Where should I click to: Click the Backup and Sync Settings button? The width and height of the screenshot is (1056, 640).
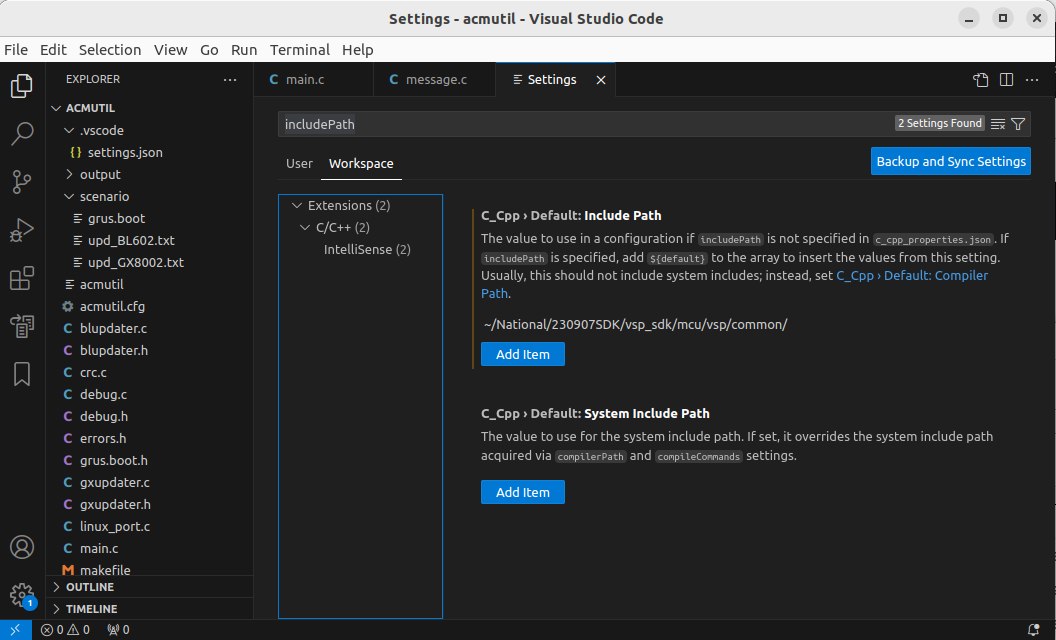(x=951, y=162)
